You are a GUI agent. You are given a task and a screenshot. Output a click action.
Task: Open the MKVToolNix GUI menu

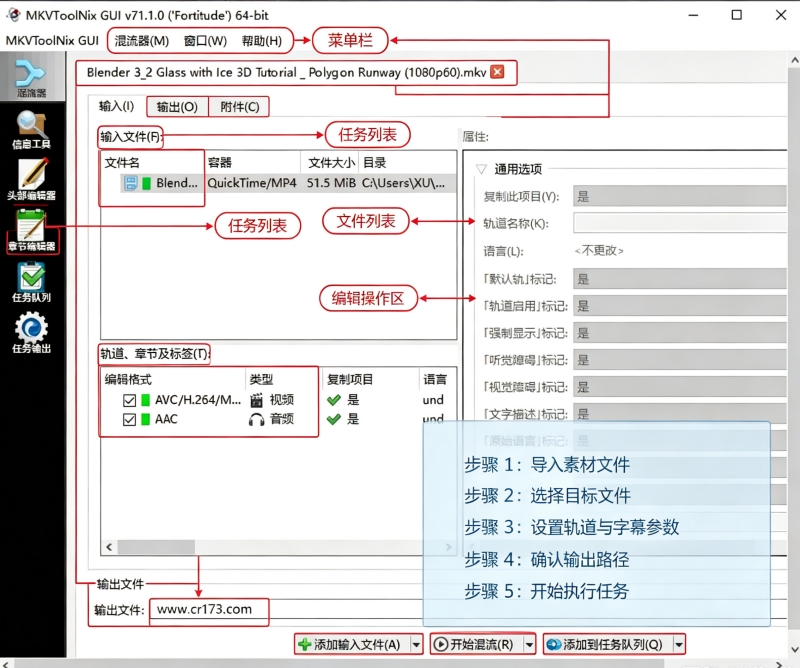52,41
